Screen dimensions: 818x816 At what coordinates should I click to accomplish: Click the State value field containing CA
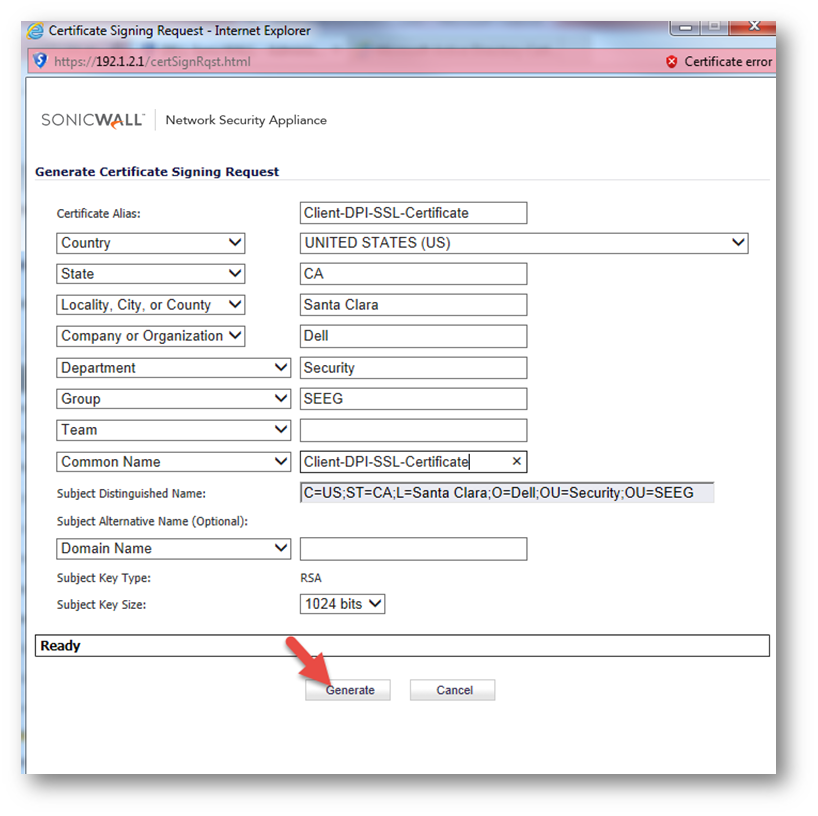pyautogui.click(x=414, y=274)
